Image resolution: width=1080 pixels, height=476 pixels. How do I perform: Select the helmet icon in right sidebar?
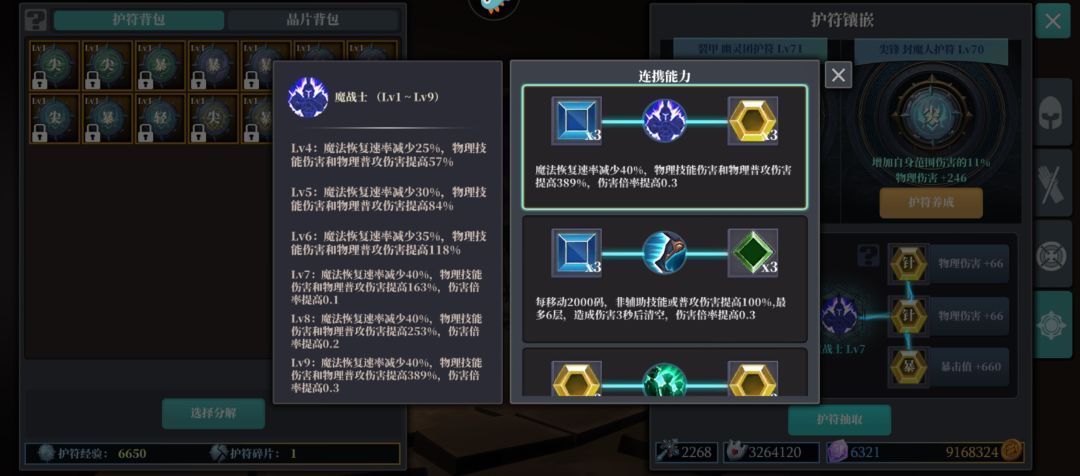click(1054, 110)
